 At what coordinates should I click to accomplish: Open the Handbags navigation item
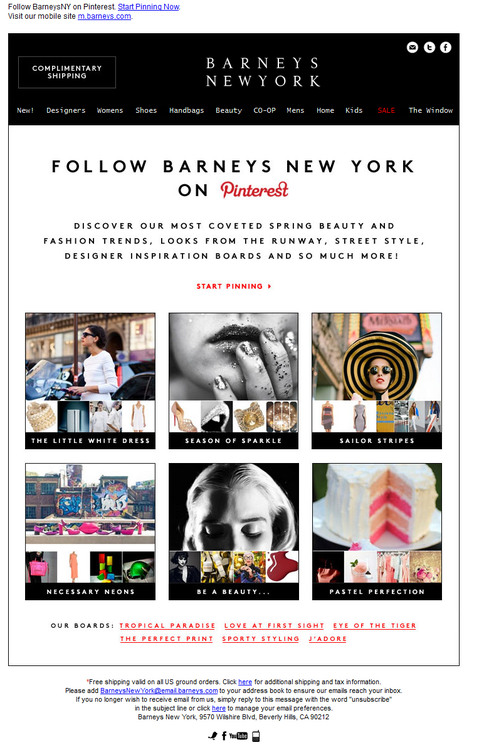pyautogui.click(x=187, y=110)
